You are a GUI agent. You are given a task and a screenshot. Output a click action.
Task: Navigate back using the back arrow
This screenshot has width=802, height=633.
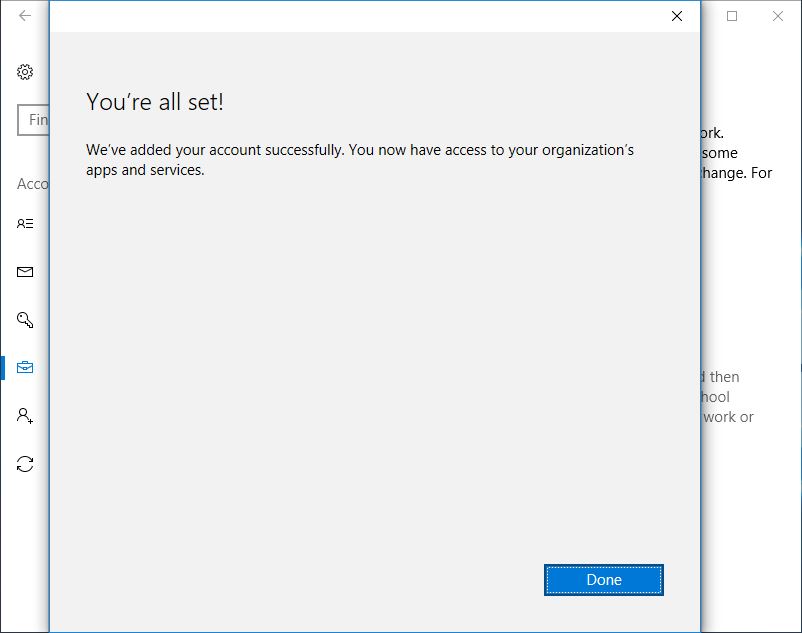(24, 16)
